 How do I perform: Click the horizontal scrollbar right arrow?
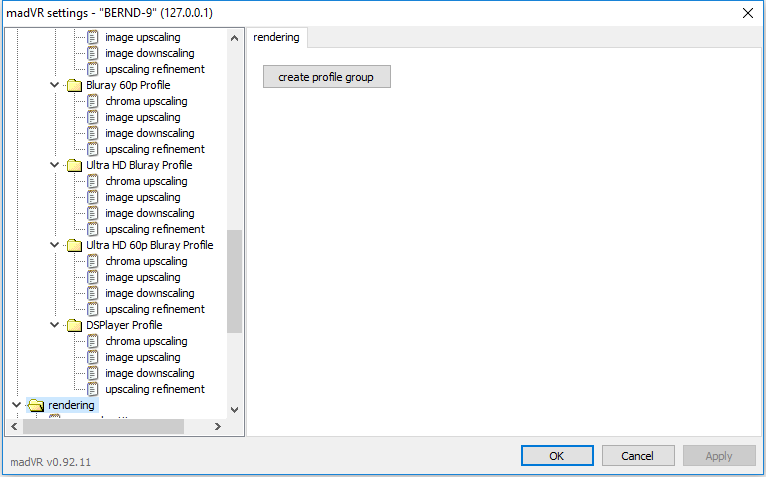(x=218, y=427)
